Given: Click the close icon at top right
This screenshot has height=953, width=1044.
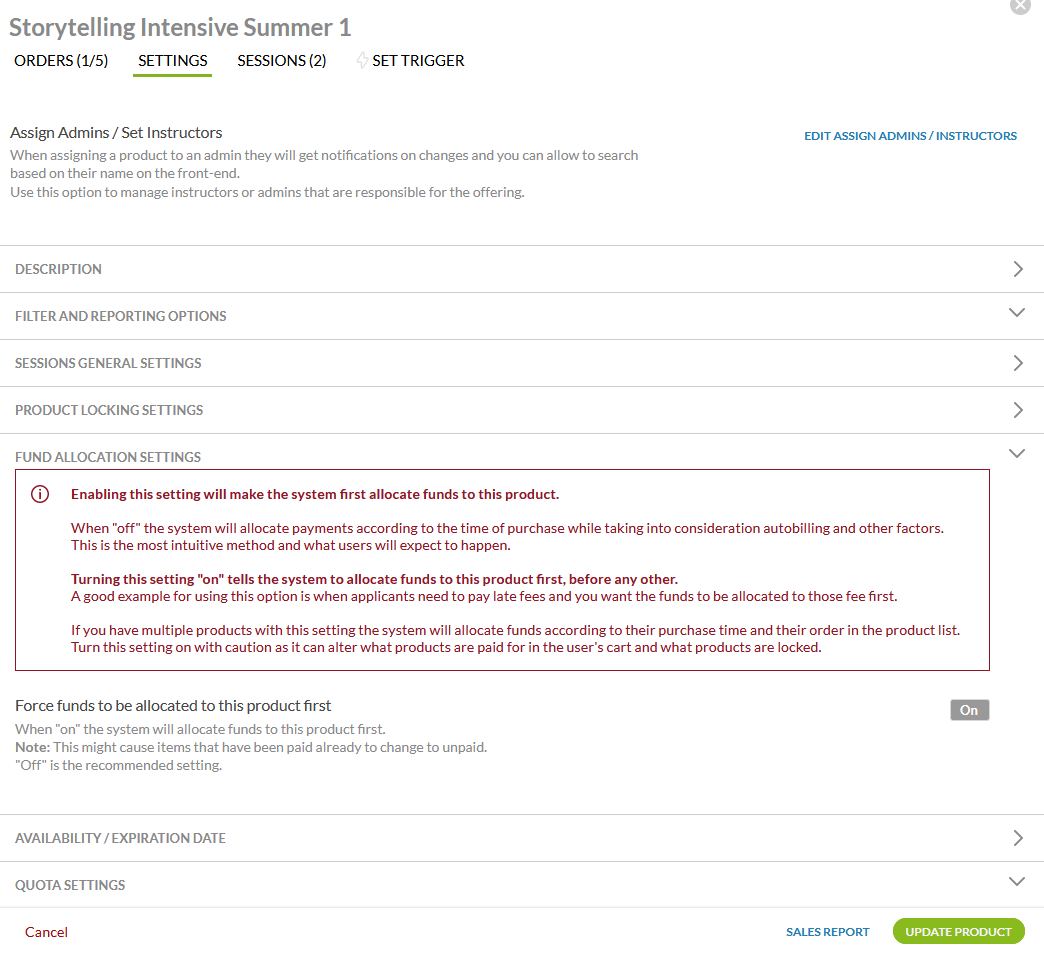Looking at the screenshot, I should click(1020, 5).
